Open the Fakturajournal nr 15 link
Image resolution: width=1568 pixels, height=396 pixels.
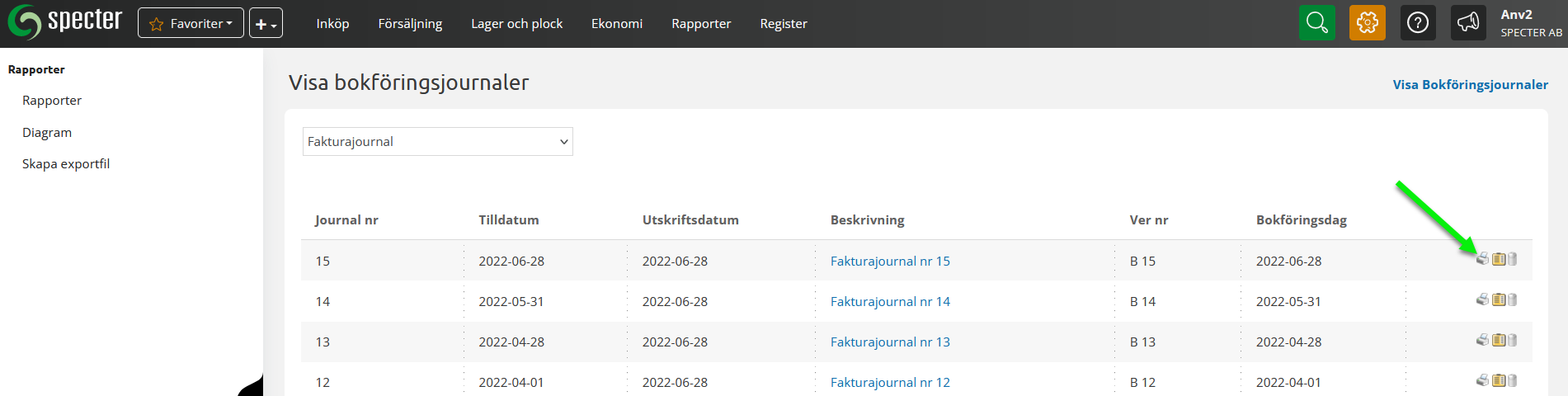pos(890,262)
